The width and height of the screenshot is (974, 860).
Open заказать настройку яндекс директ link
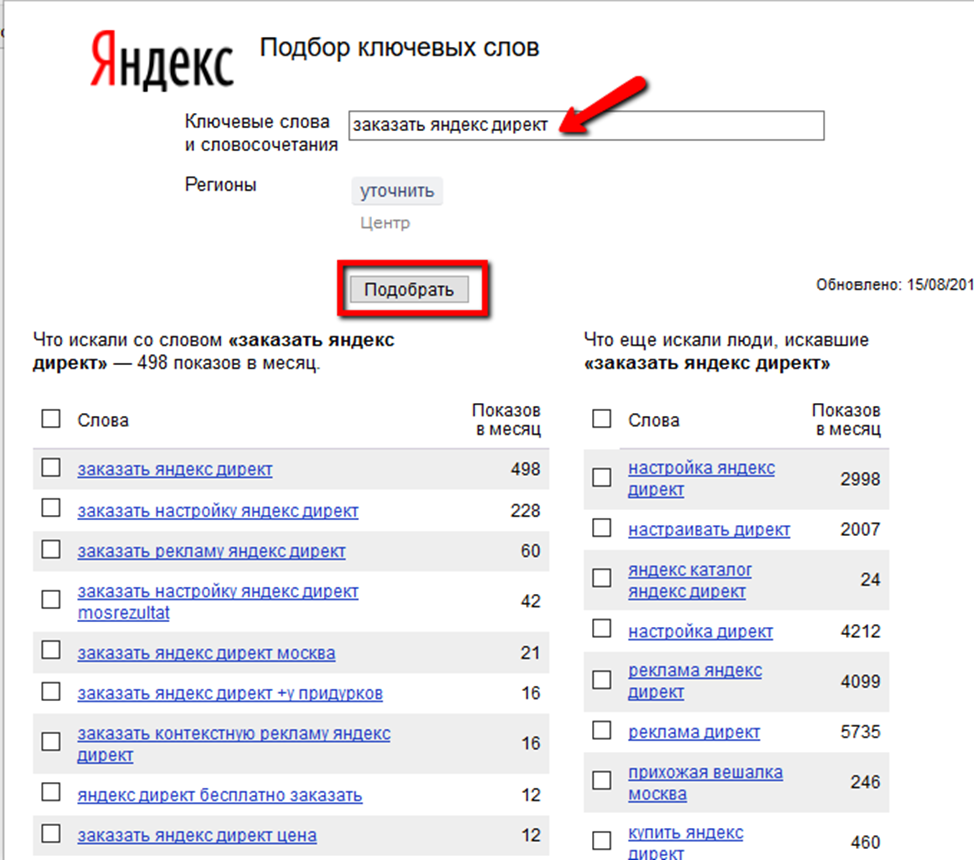217,511
